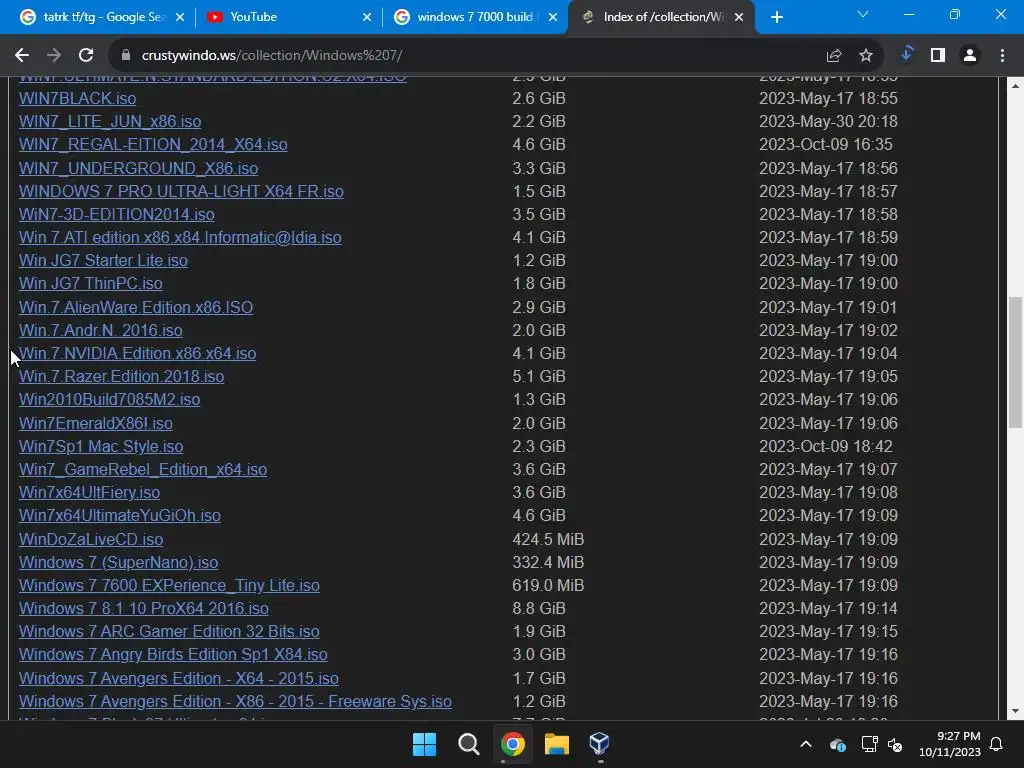Open Win.7.Andr.N. 2016.iso
This screenshot has width=1024, height=768.
[x=101, y=330]
